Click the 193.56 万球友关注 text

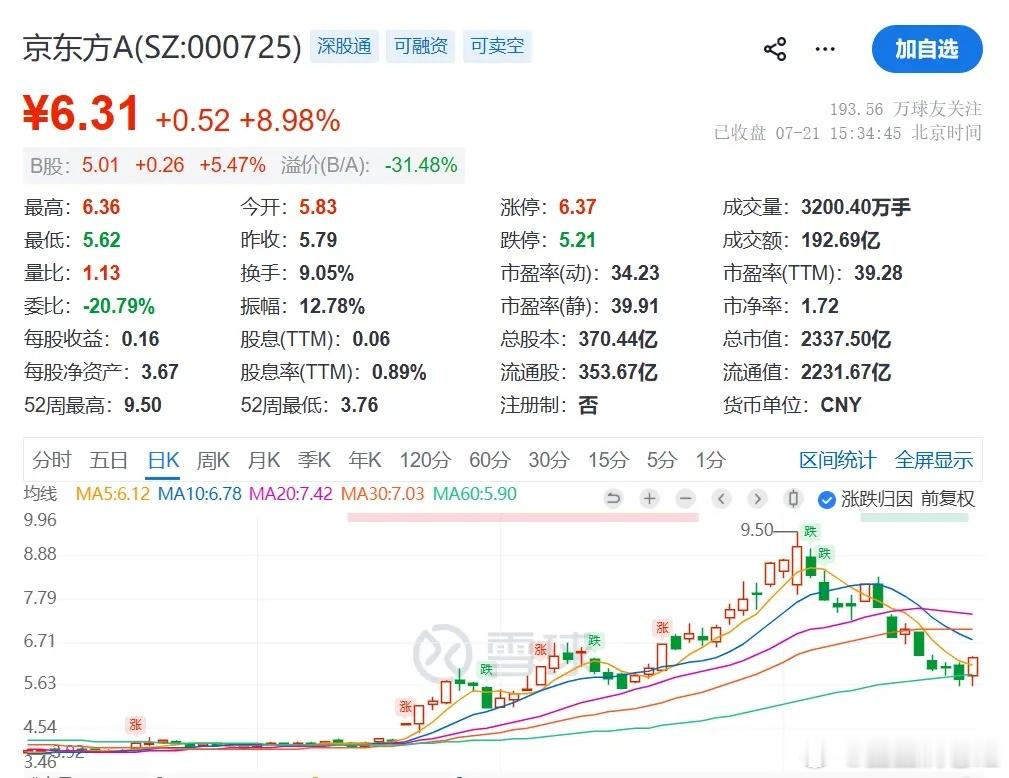pyautogui.click(x=905, y=109)
